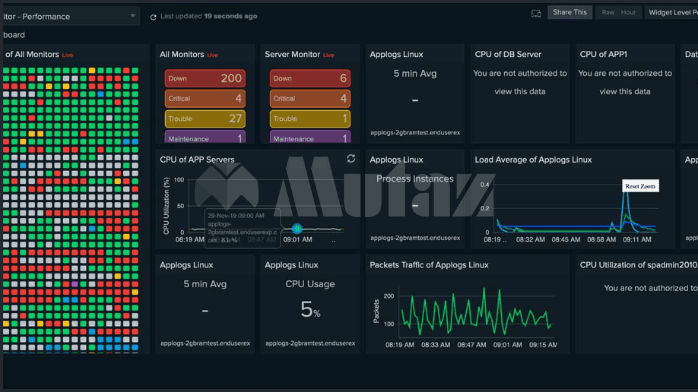The height and width of the screenshot is (392, 698).
Task: Click the Last updated 19 seconds ago text
Action: [x=208, y=16]
